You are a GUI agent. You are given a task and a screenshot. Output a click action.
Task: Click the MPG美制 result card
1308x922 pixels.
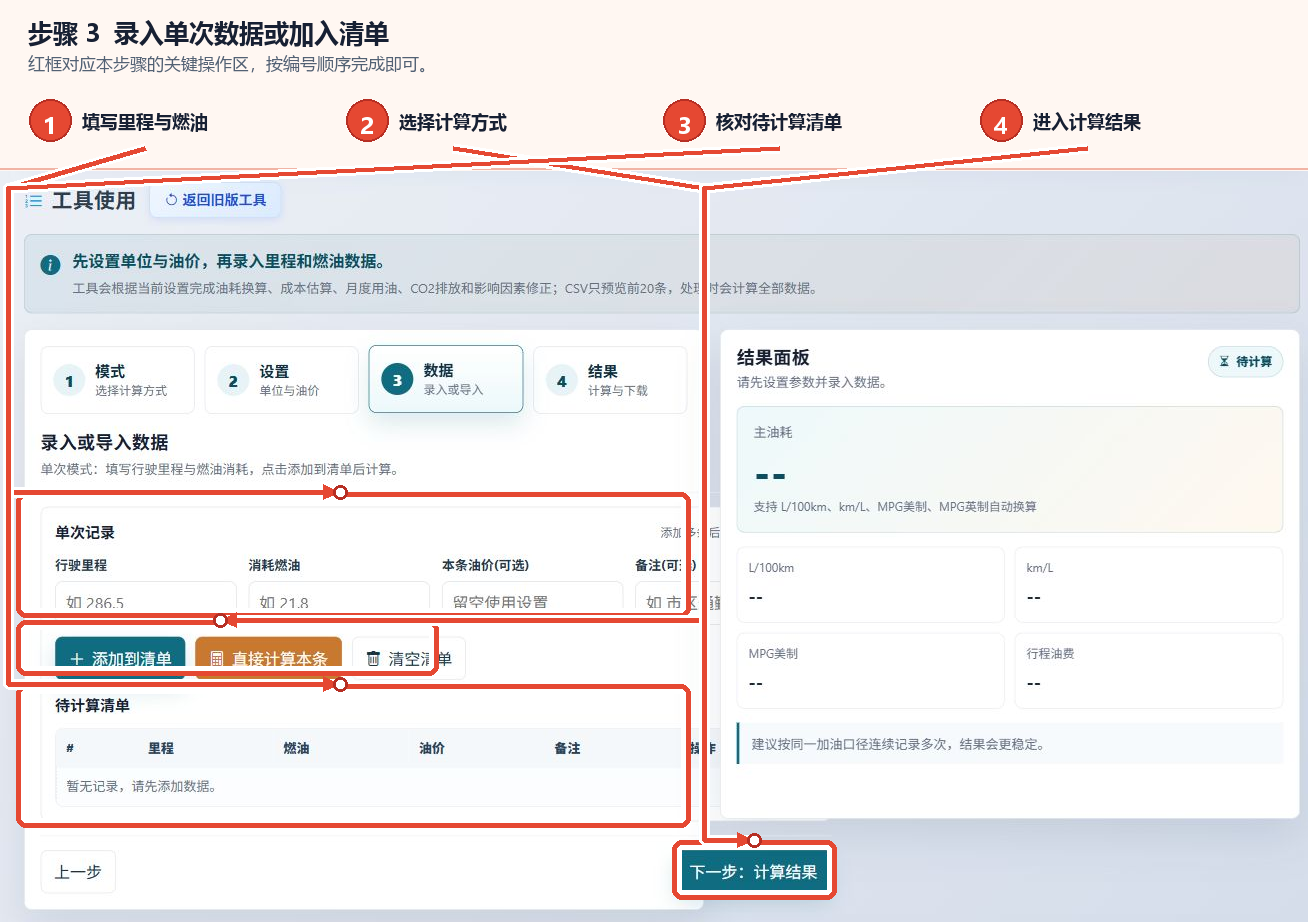click(x=870, y=670)
